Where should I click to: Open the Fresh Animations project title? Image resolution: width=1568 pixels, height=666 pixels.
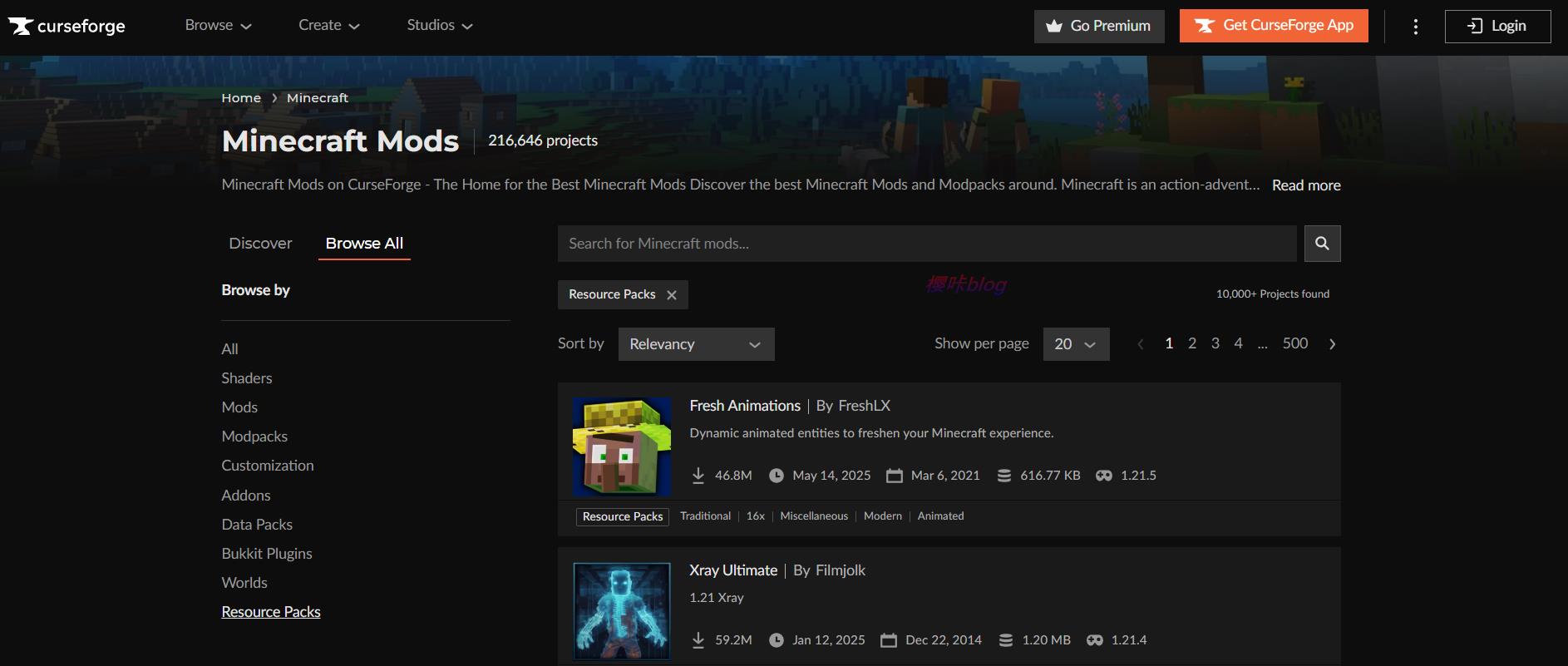coord(745,406)
